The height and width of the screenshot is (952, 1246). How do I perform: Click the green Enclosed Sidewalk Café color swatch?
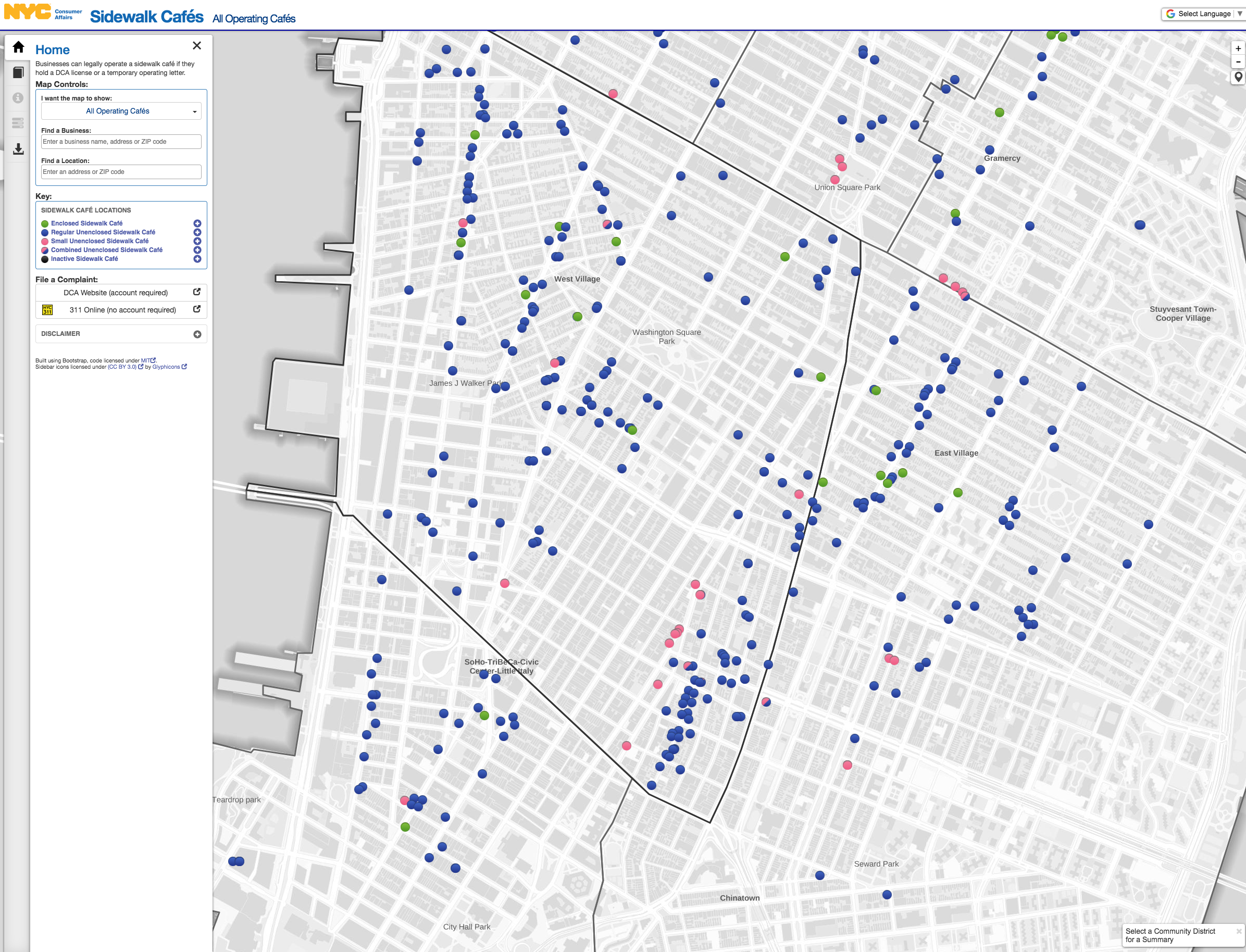point(44,223)
